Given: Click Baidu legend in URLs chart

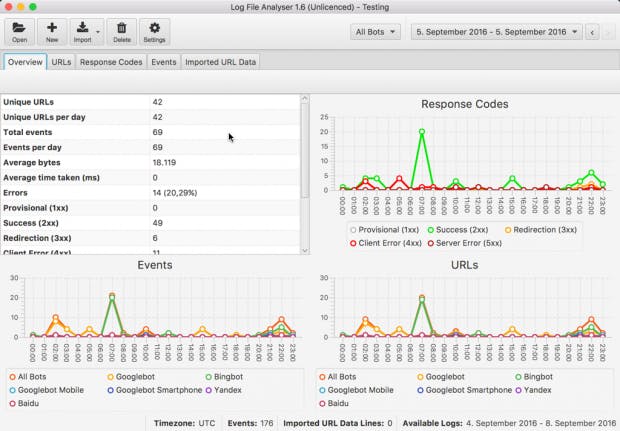Looking at the screenshot, I should click(x=335, y=403).
